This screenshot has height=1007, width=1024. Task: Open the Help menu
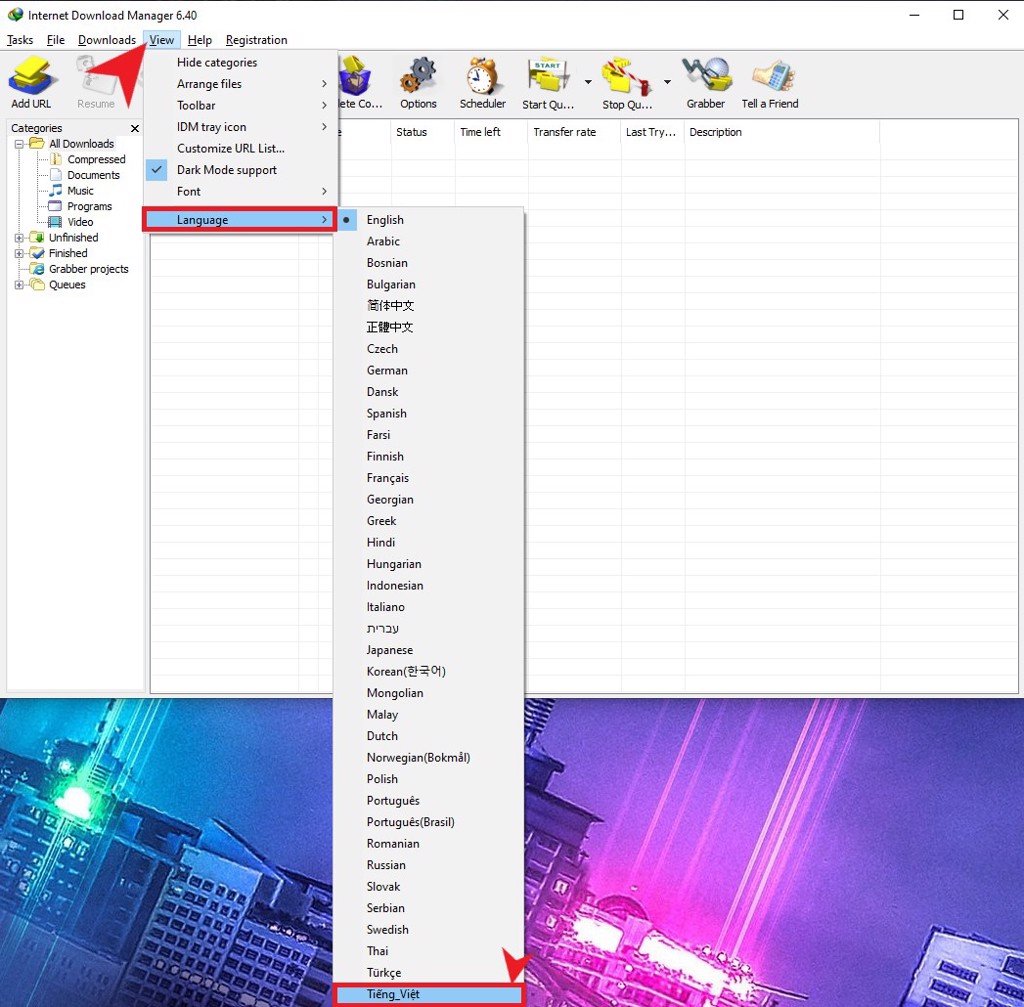[x=199, y=40]
